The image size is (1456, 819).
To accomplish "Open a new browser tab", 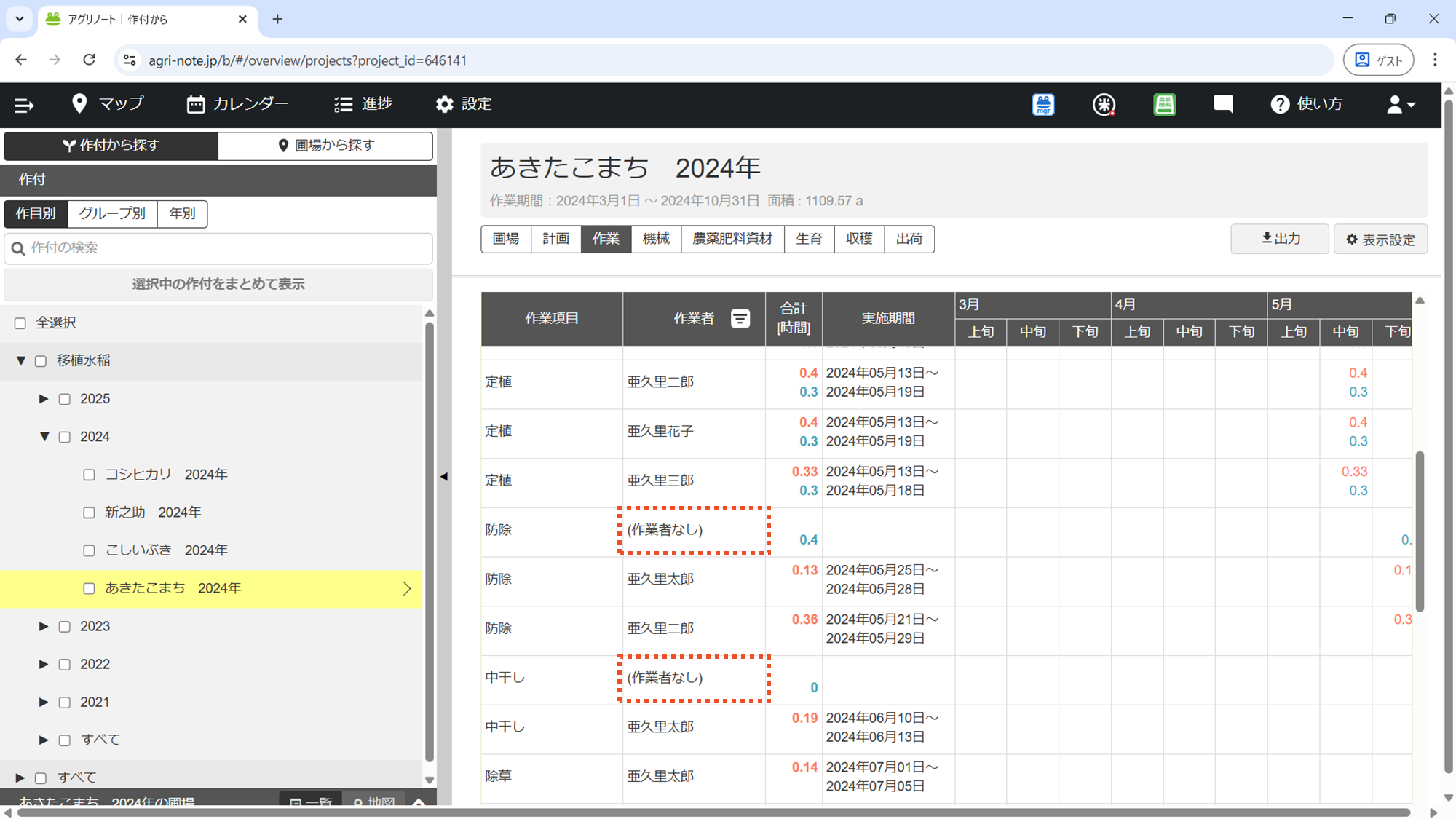I will 277,19.
